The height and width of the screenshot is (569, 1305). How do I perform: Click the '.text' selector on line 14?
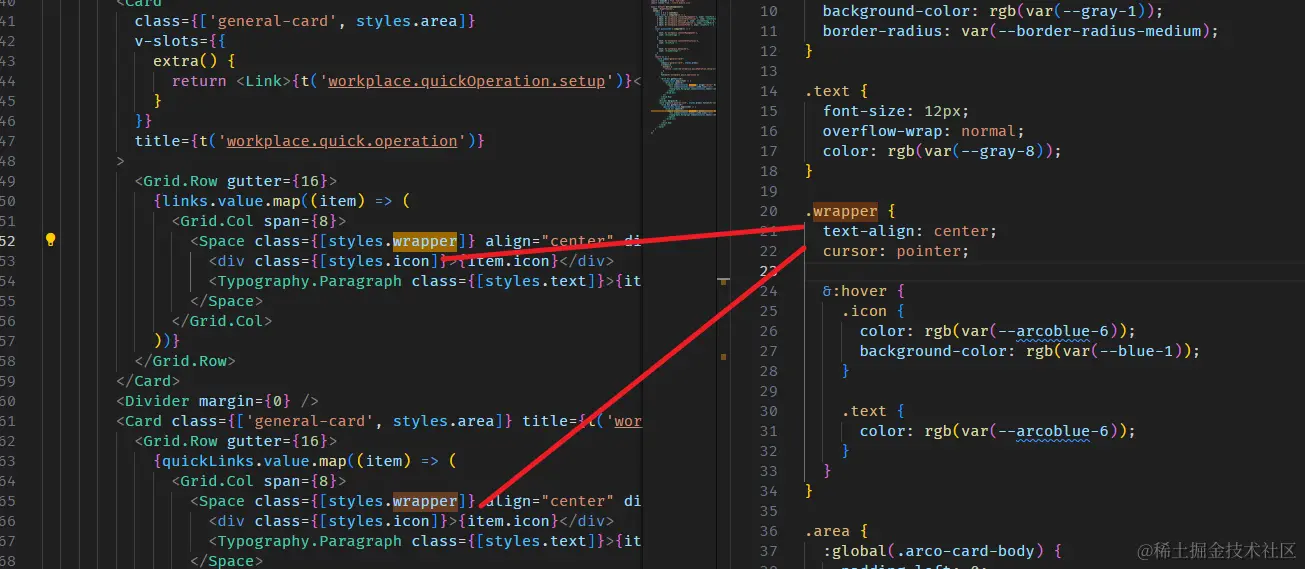pos(827,91)
